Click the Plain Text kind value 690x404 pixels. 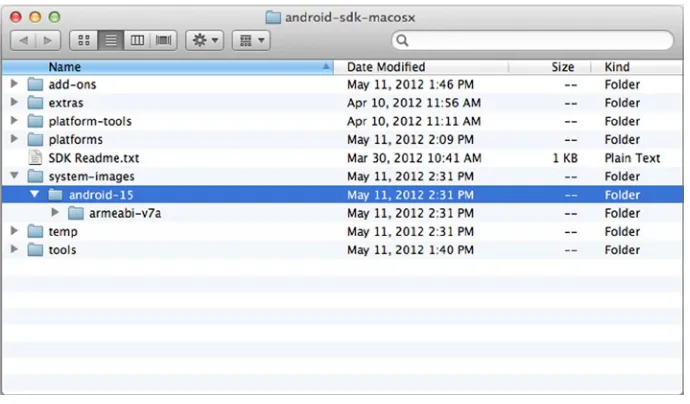[x=632, y=158]
